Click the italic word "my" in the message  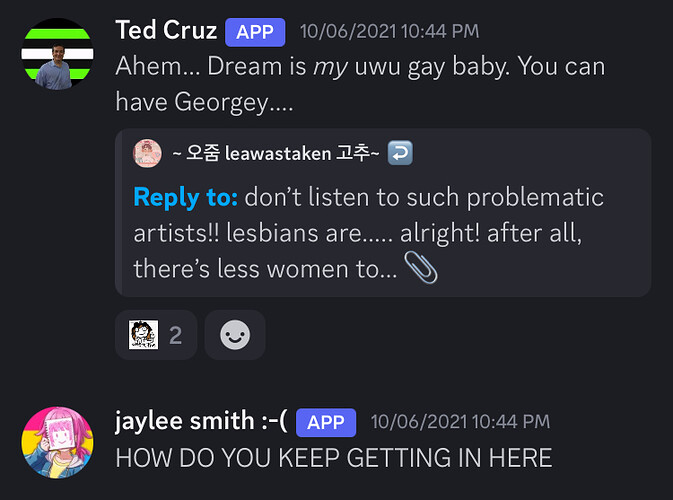330,68
